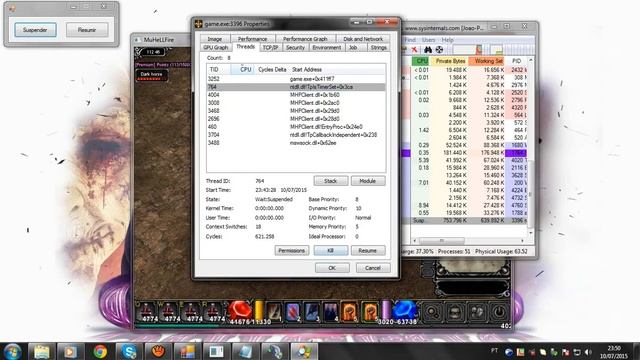Sort threads by TID column header

[218, 69]
